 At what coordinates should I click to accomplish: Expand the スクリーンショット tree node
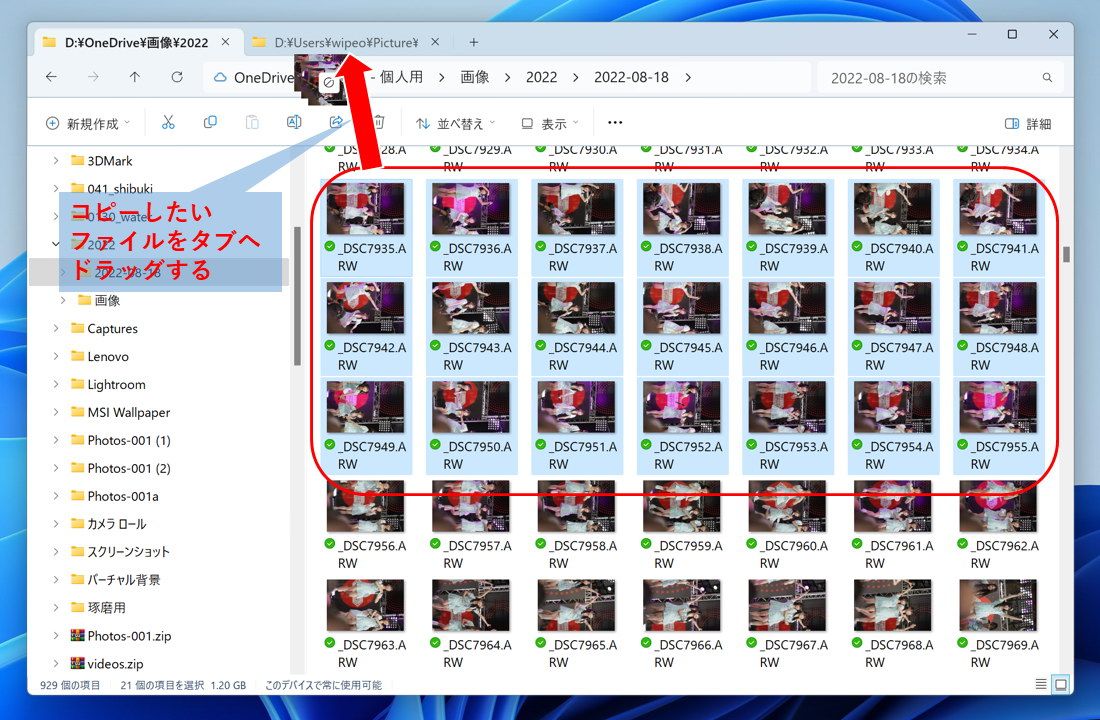(56, 552)
